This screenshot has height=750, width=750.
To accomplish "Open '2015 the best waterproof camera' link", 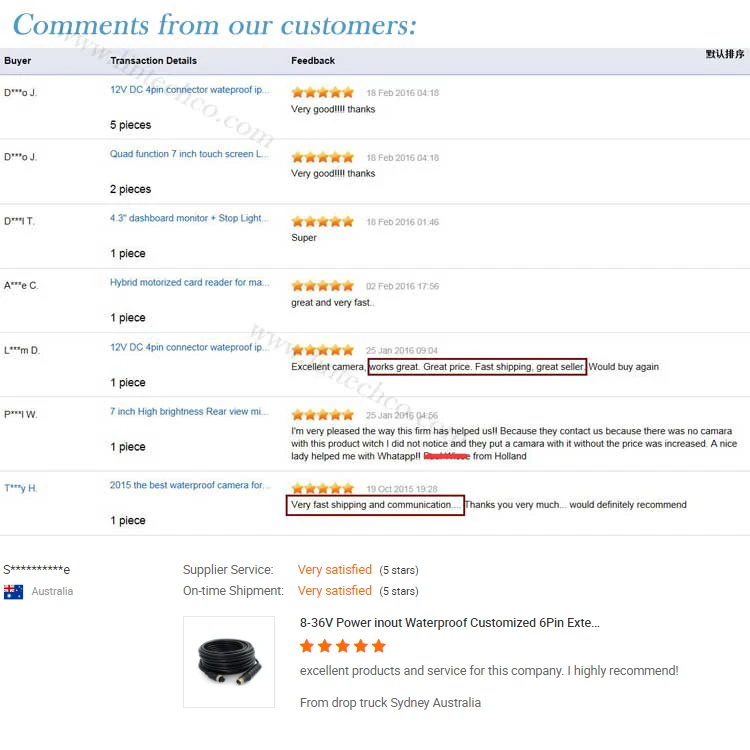I will 190,485.
